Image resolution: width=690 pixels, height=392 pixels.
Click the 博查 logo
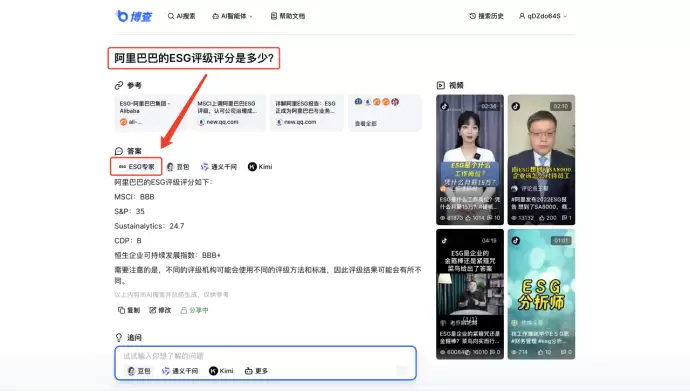coord(133,16)
